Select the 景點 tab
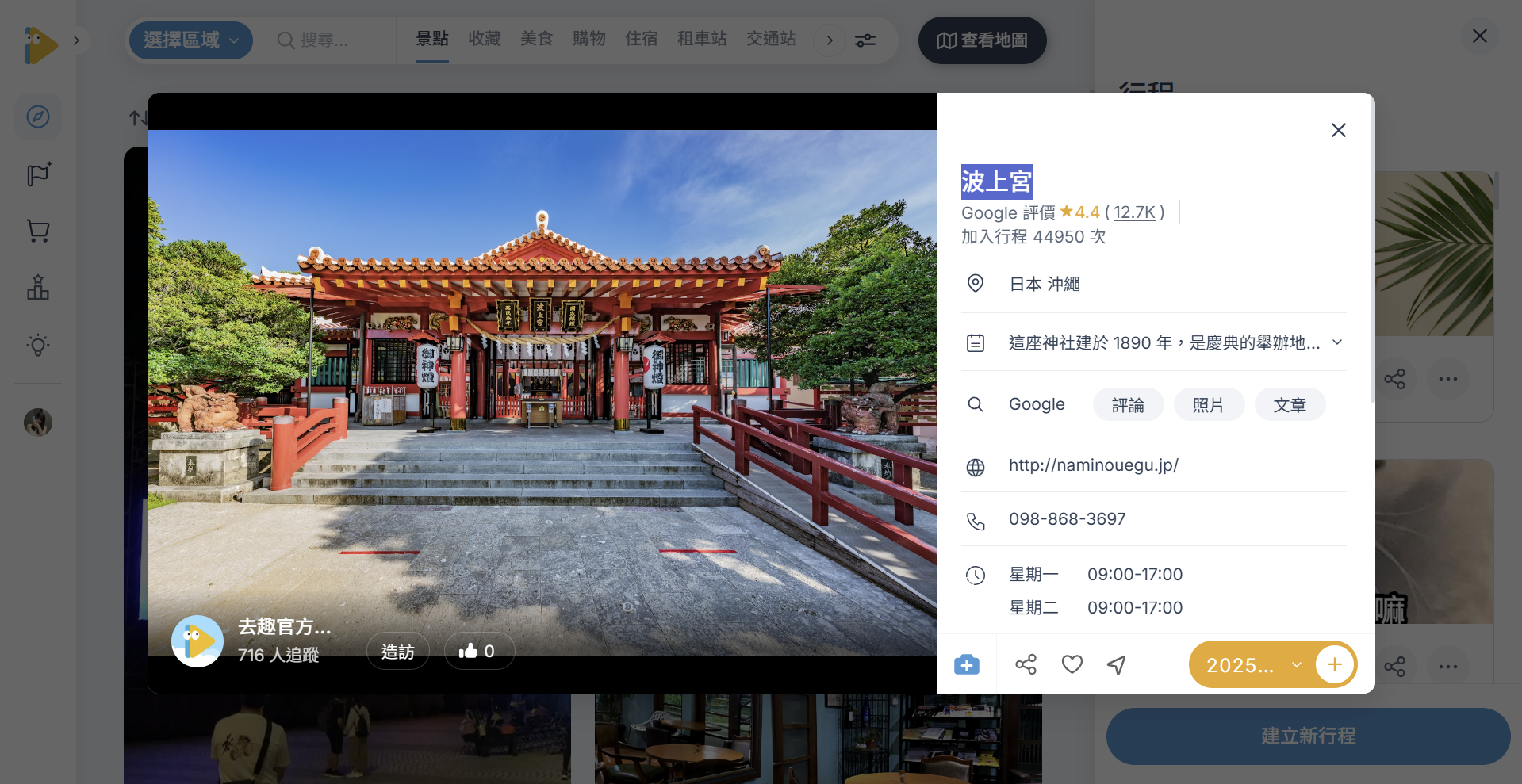1522x784 pixels. coord(432,39)
